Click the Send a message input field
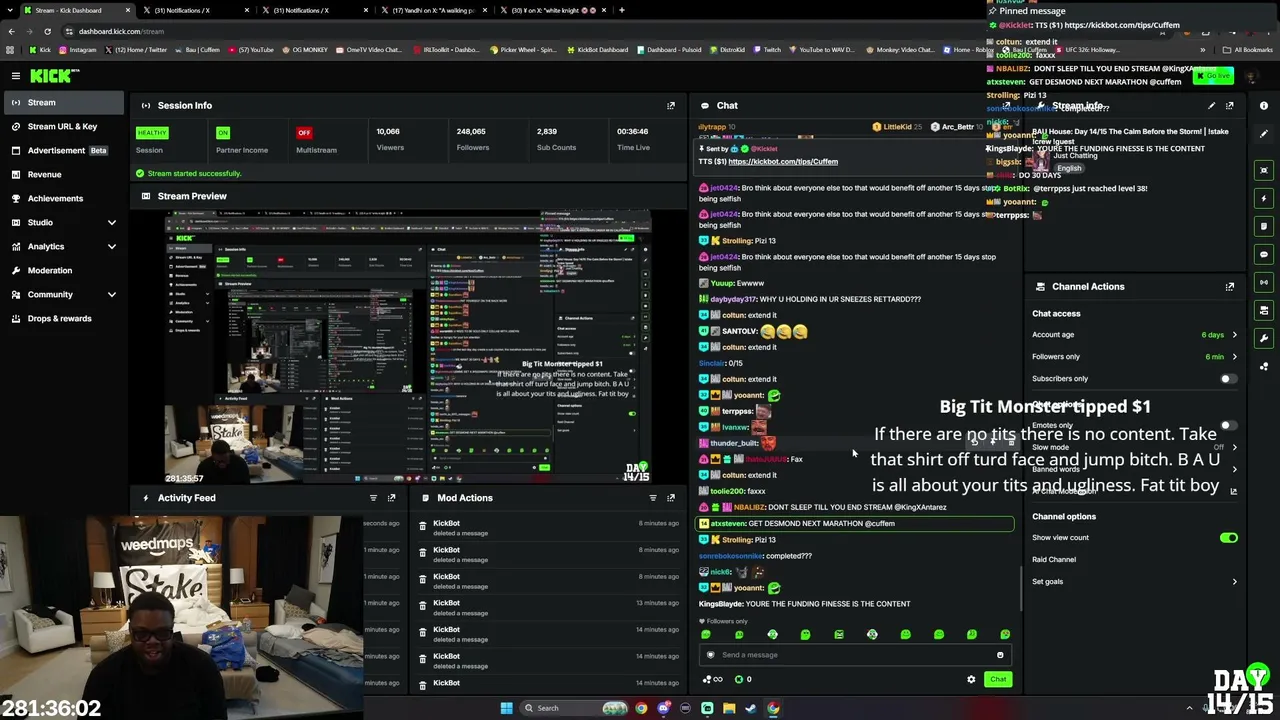The width and height of the screenshot is (1280, 720). tap(856, 655)
